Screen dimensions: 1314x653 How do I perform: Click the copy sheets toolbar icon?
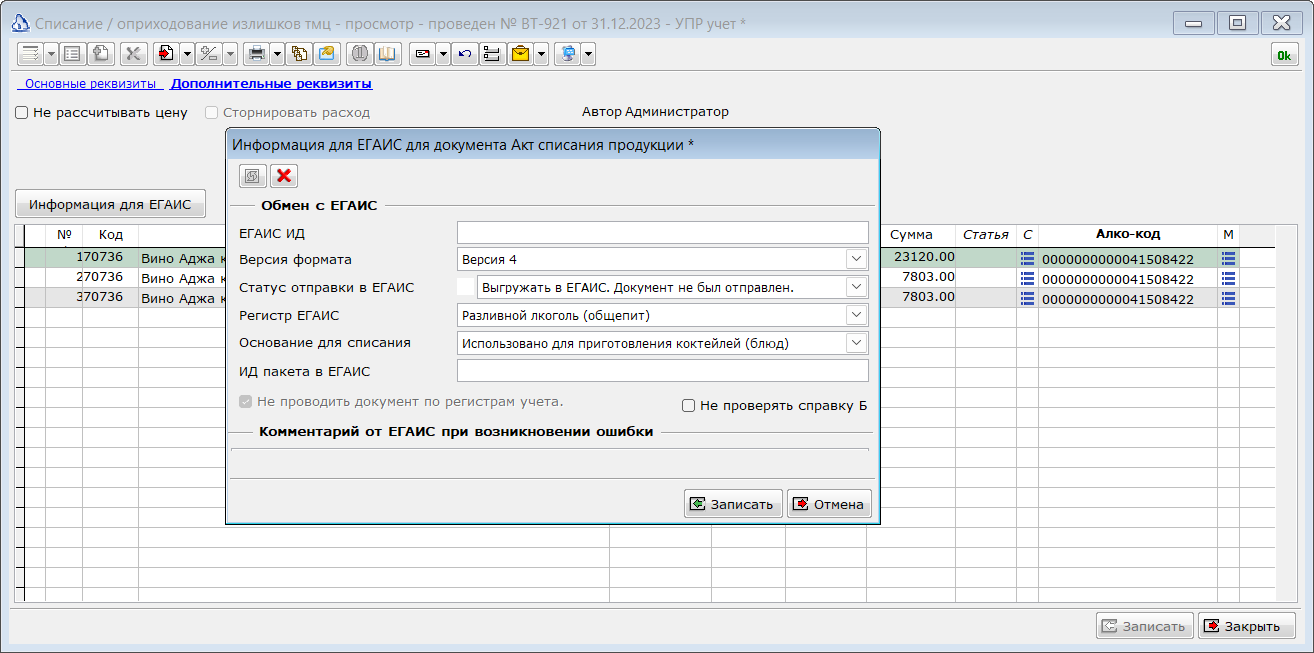[x=298, y=54]
